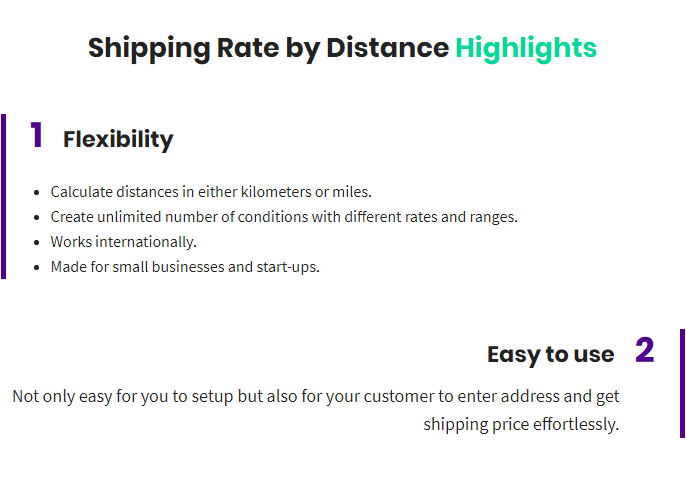This screenshot has height=477, width=686.
Task: Click the 'Made for small businesses' bullet
Action: pyautogui.click(x=185, y=267)
